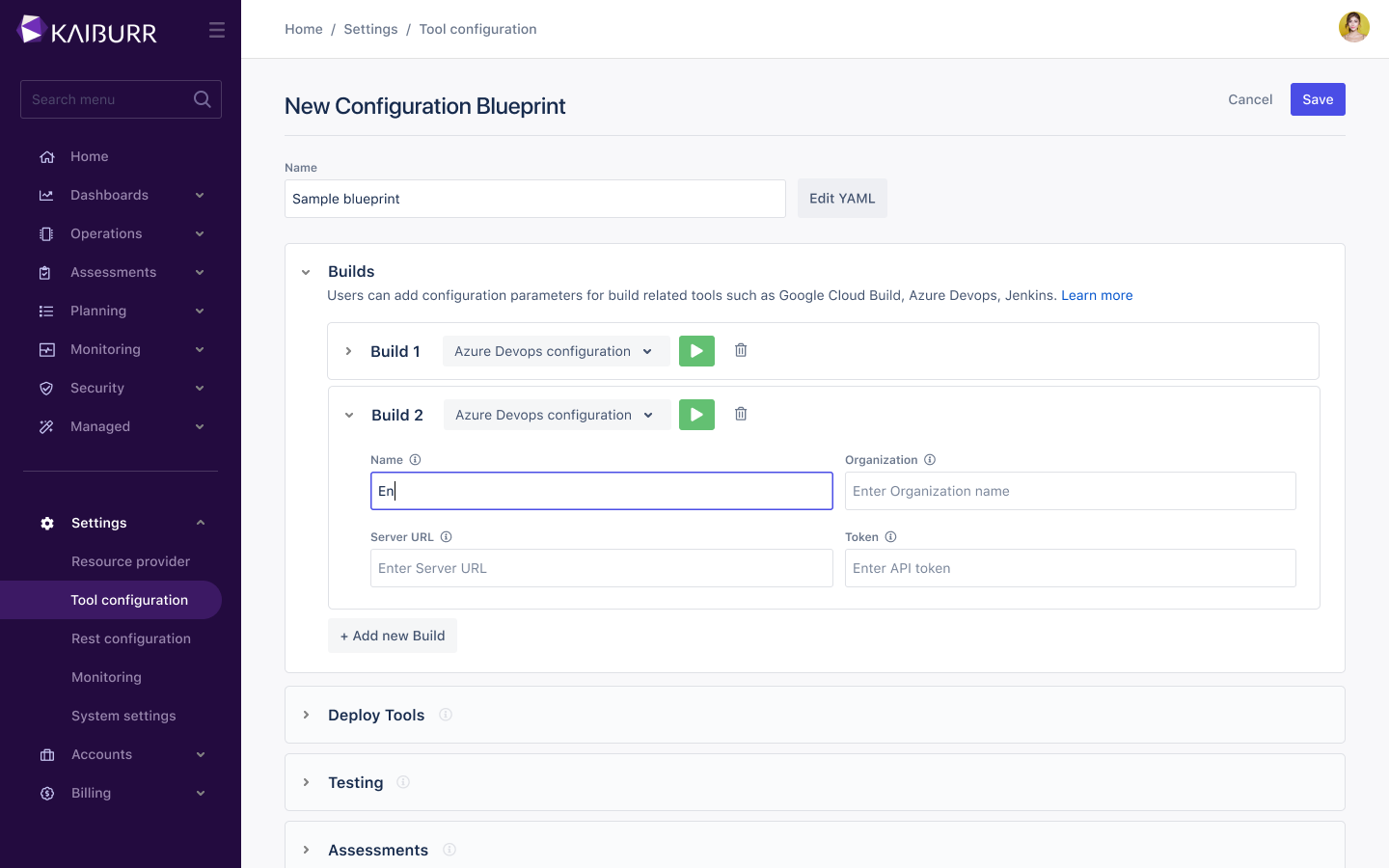1389x868 pixels.
Task: Click info icon next to Server URL
Action: point(446,537)
